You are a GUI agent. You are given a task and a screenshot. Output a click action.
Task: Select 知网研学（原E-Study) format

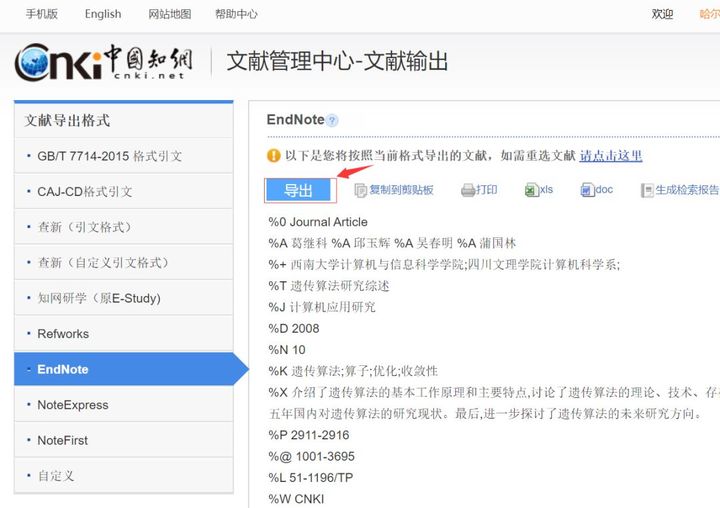(x=124, y=298)
